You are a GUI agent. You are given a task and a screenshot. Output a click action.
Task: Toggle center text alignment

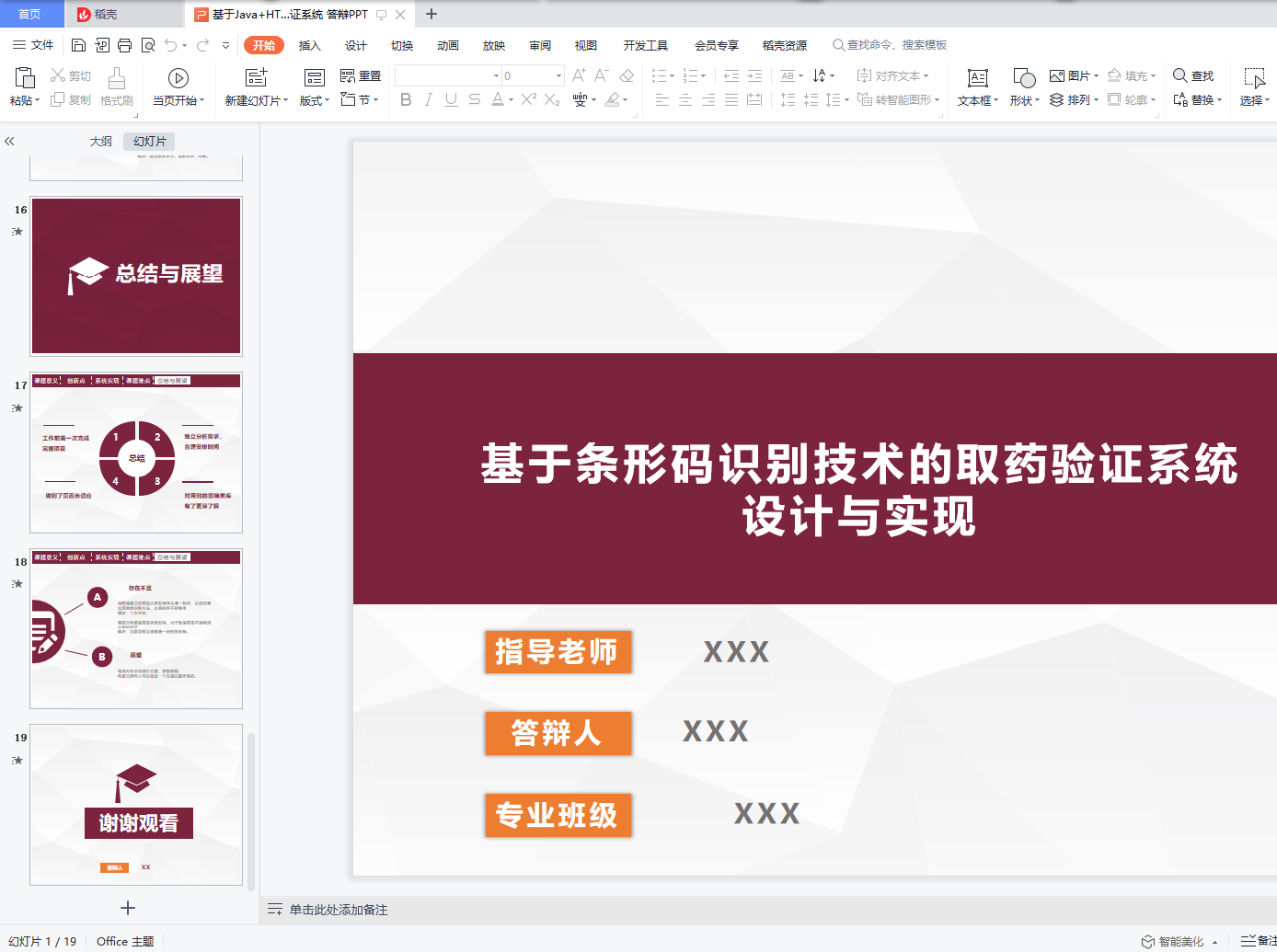click(685, 99)
